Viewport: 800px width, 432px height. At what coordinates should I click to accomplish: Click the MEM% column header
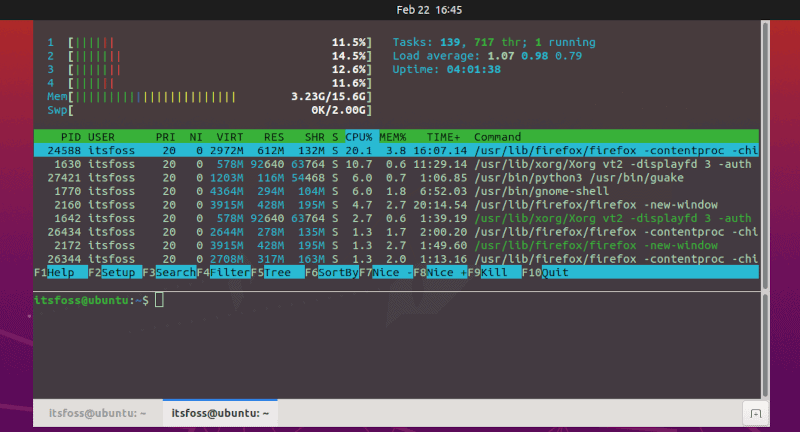pyautogui.click(x=393, y=136)
